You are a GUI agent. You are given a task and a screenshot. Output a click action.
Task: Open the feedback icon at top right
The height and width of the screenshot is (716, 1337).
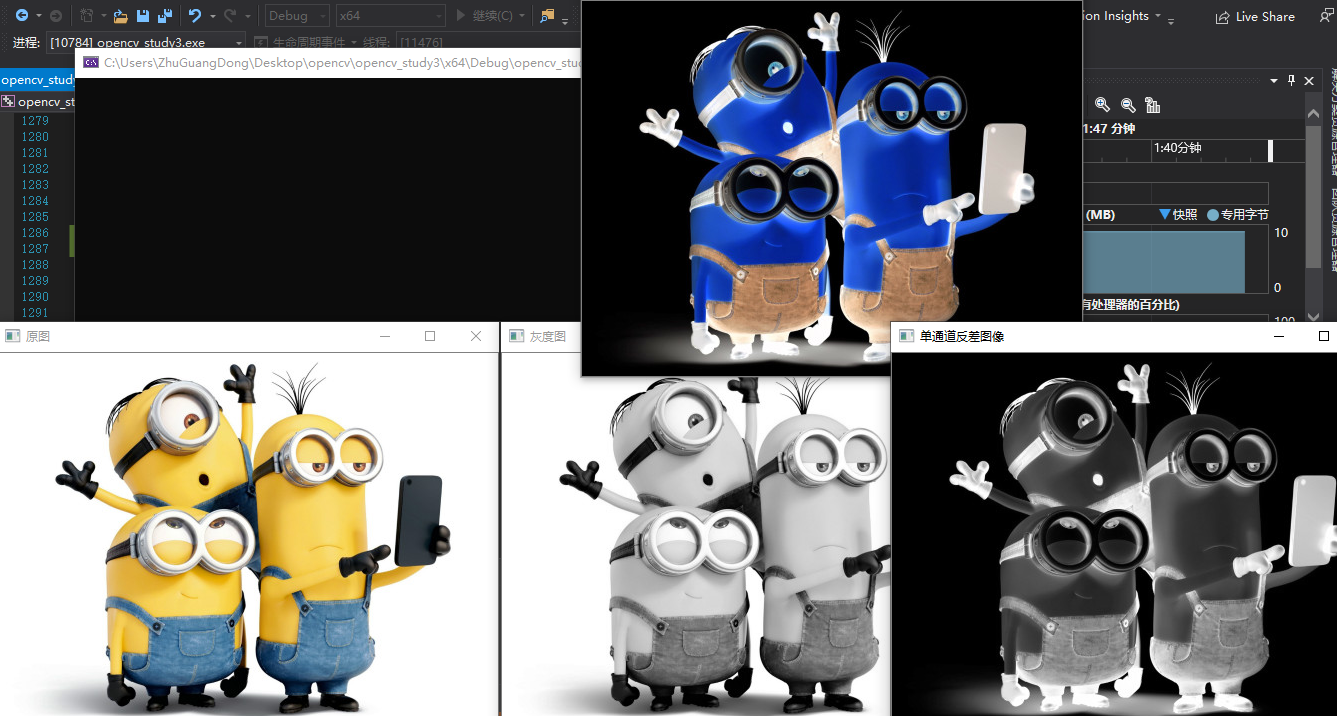tap(1326, 16)
